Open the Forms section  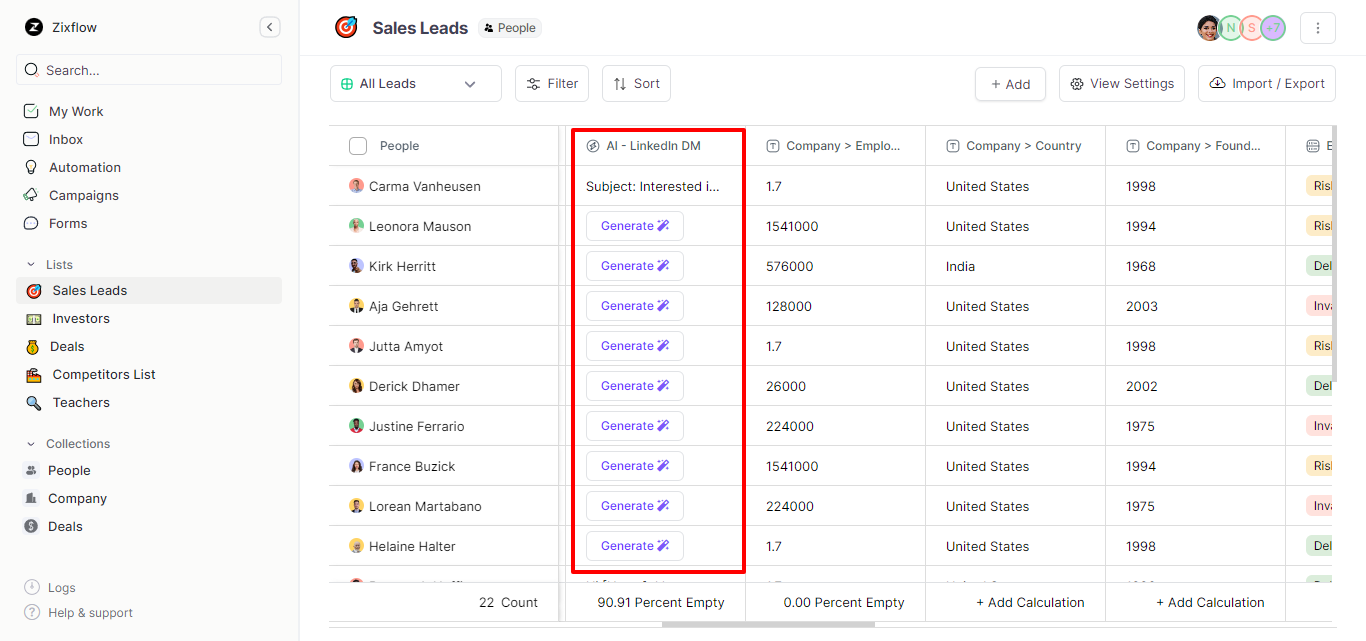(68, 223)
